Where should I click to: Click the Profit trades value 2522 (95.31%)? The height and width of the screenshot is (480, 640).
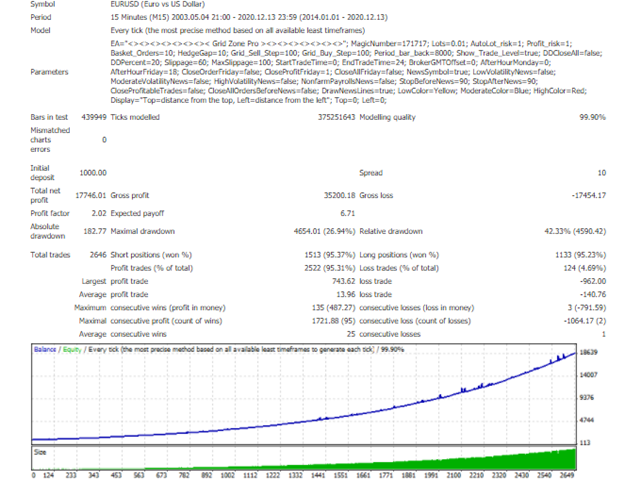tap(330, 268)
